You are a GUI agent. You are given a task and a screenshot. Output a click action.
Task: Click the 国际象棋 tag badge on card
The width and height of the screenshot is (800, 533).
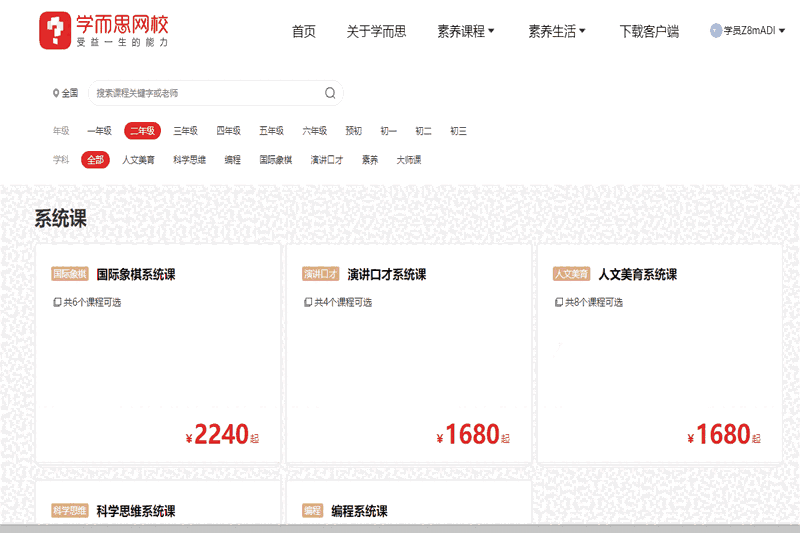70,274
